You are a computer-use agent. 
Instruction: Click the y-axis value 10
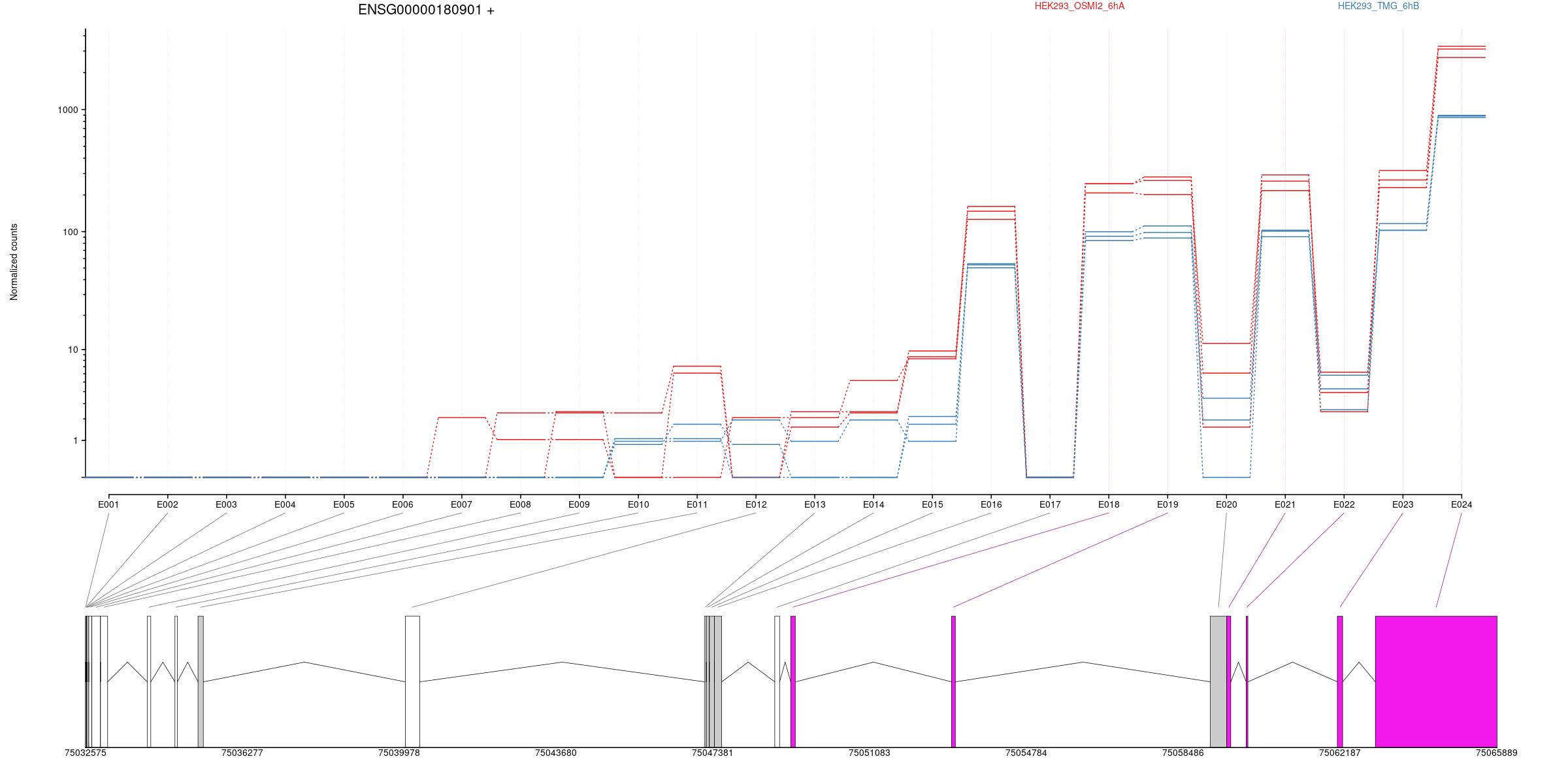(73, 350)
